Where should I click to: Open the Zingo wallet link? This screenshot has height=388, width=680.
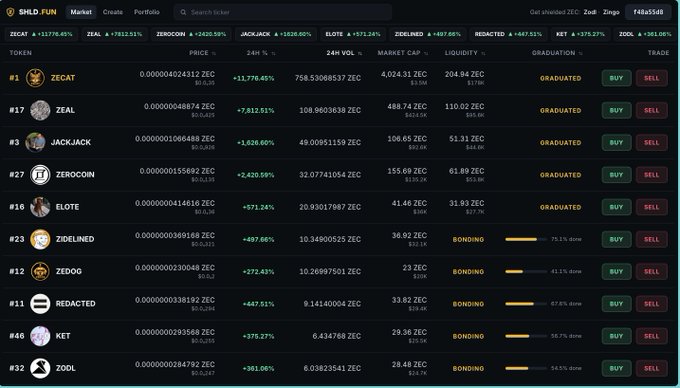pyautogui.click(x=611, y=12)
